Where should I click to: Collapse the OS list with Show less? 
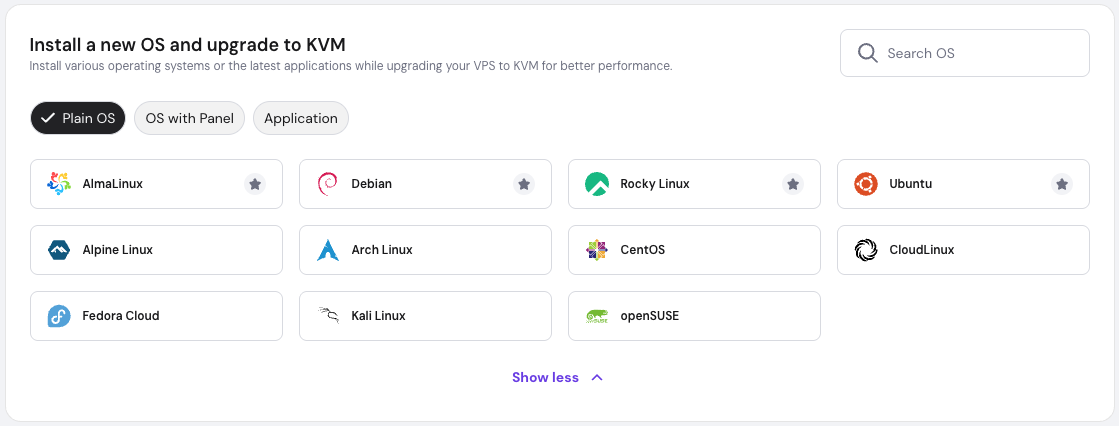(557, 377)
